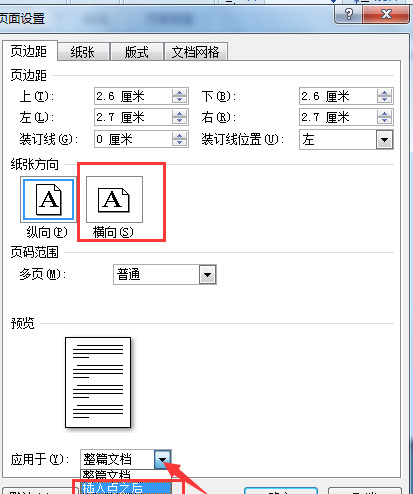Close the 页面设置 dialog

coord(386,14)
